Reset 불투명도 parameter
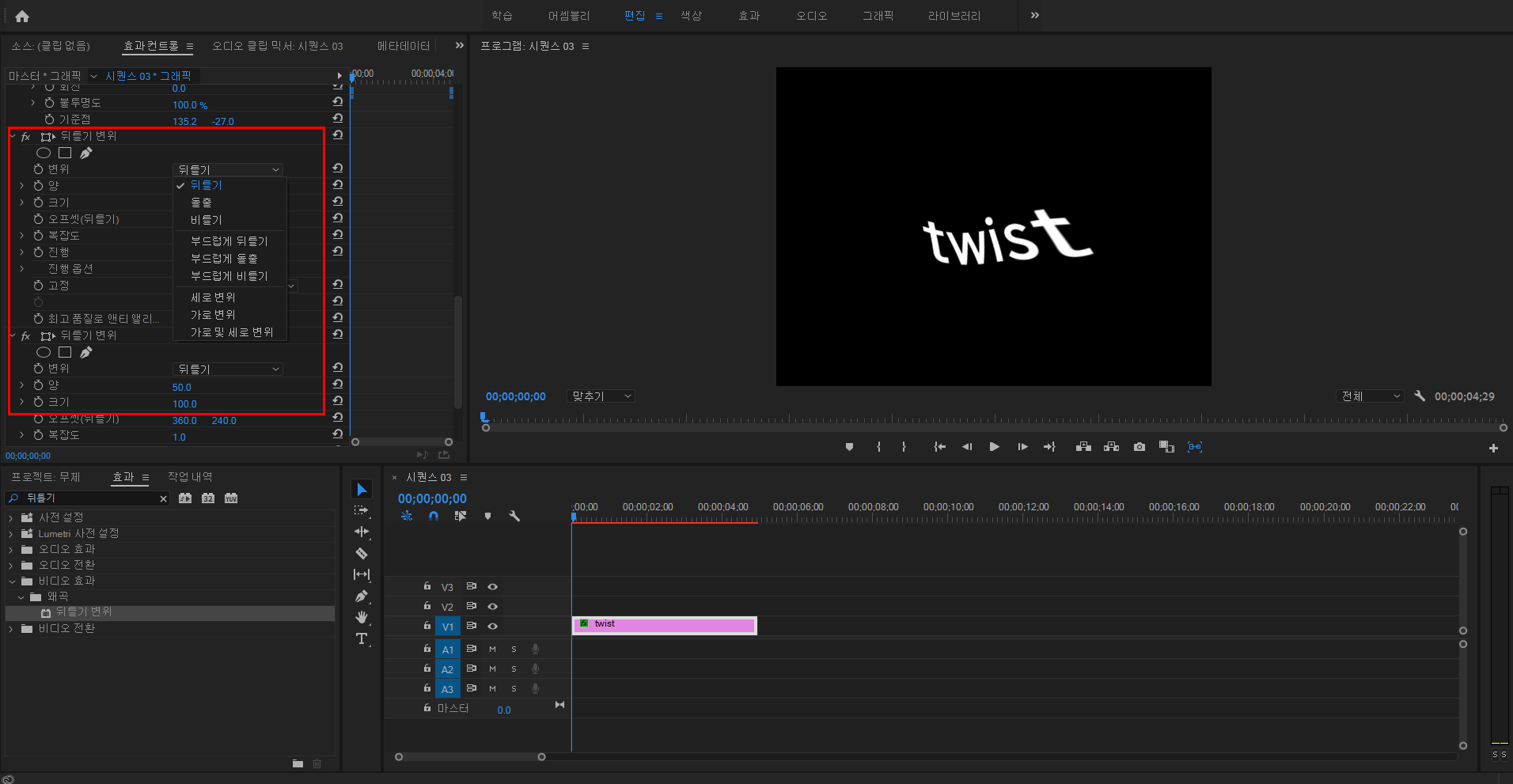Viewport: 1513px width, 784px height. [x=338, y=102]
